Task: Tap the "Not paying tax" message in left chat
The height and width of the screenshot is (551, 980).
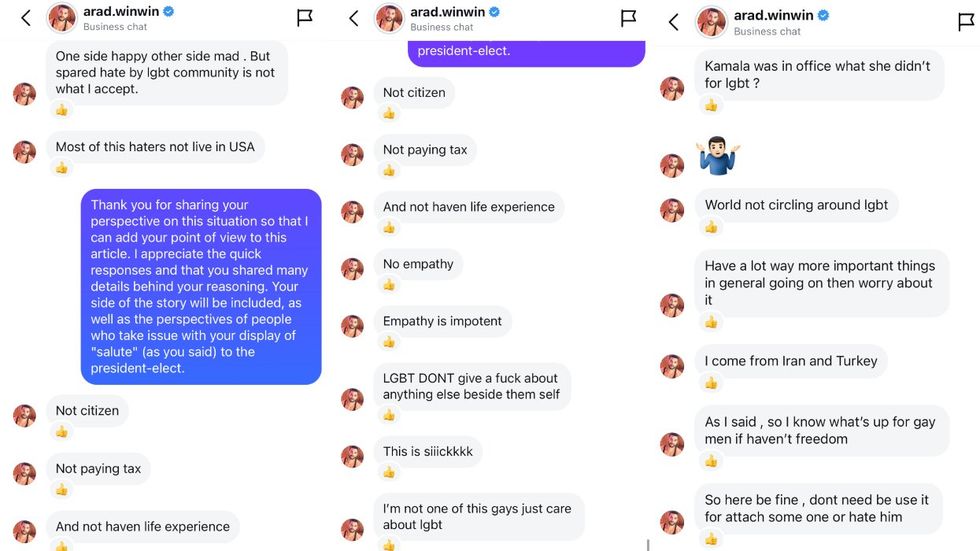Action: (x=98, y=469)
